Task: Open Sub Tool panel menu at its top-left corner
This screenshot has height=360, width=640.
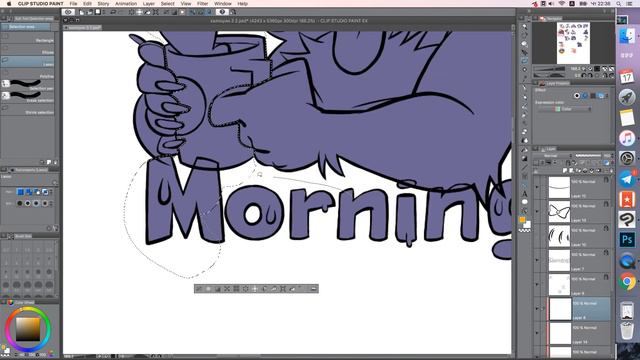Action: (3, 18)
